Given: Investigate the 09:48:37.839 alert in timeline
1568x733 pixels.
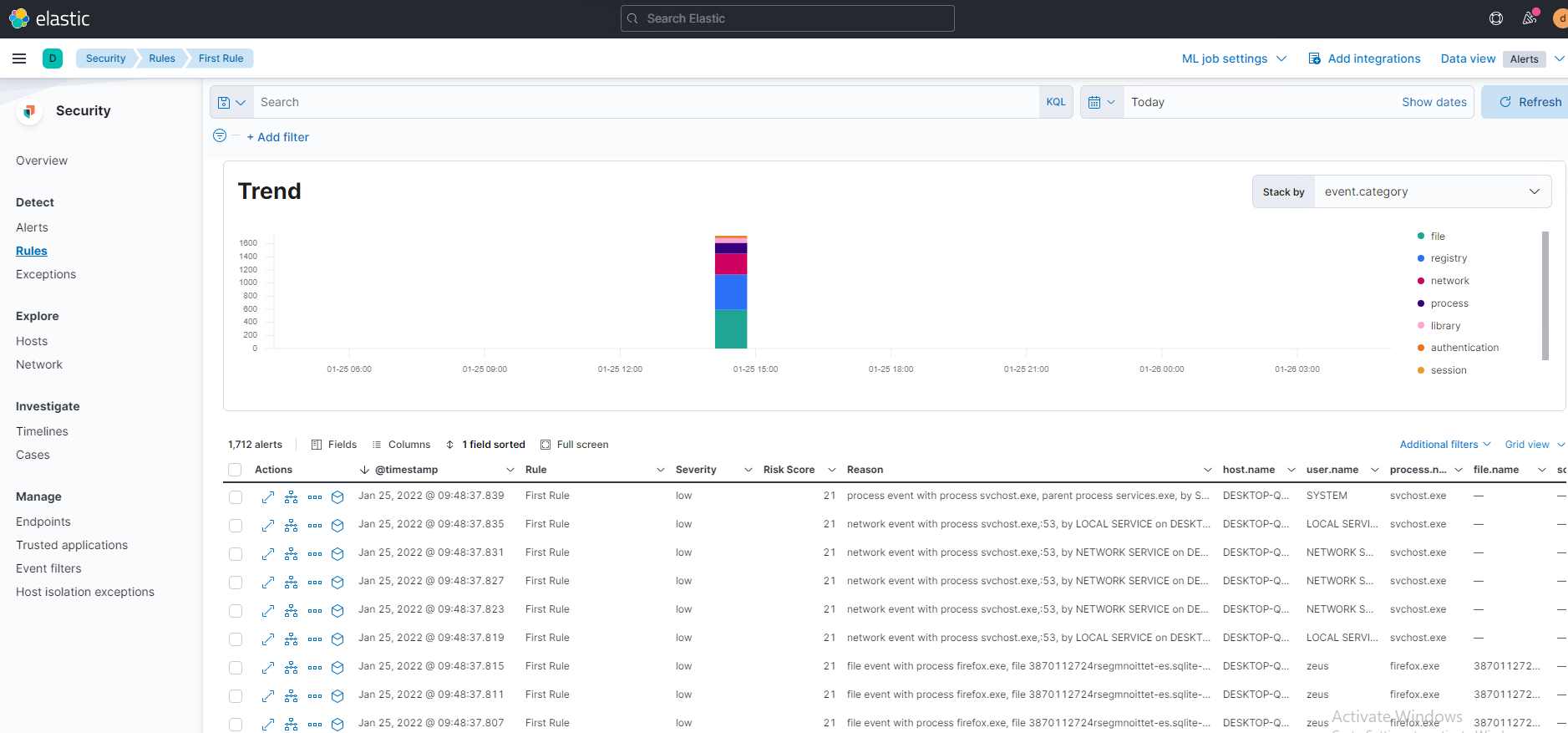Looking at the screenshot, I should [x=337, y=497].
